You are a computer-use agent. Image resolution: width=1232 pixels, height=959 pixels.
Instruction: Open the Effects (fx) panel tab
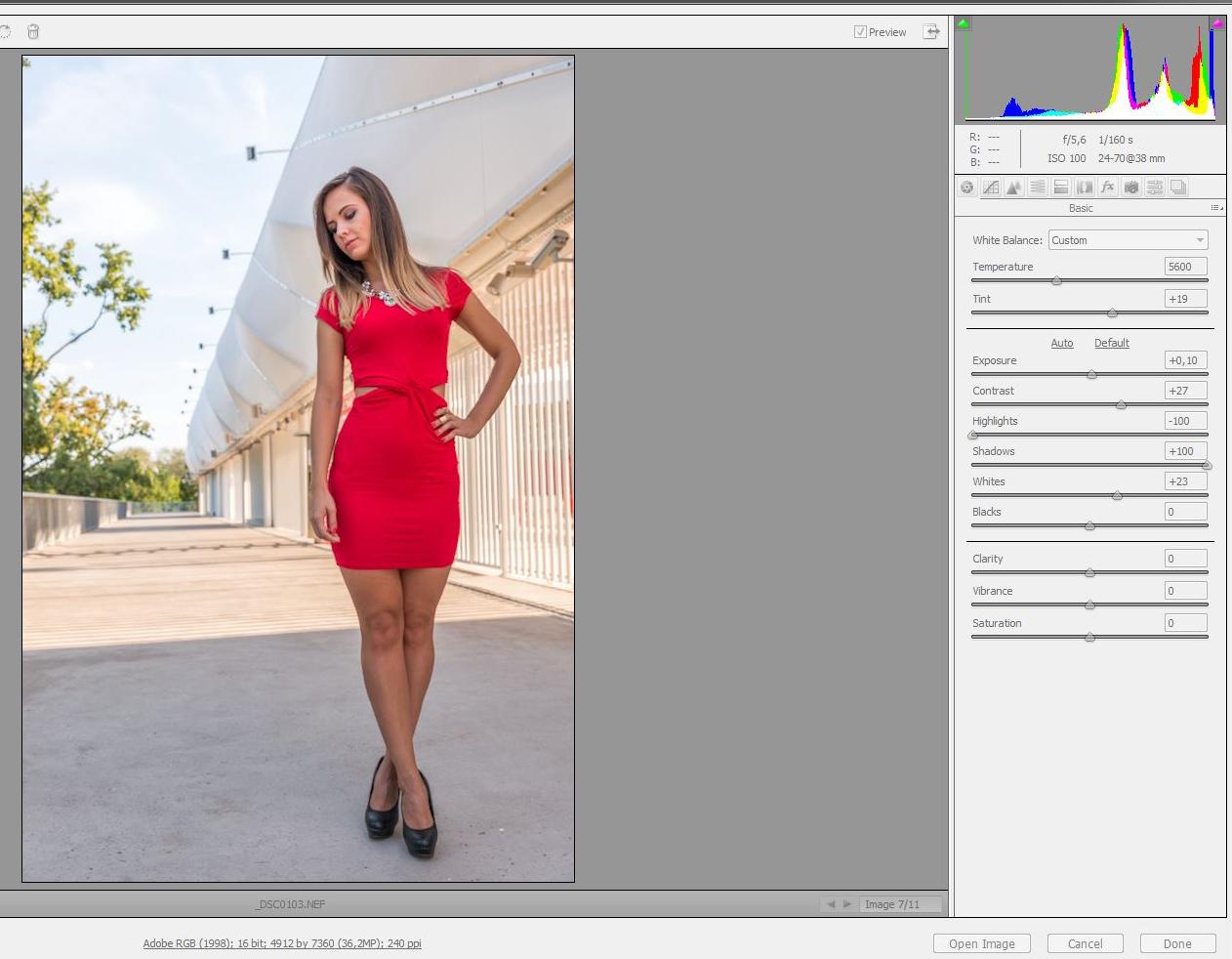click(x=1107, y=188)
